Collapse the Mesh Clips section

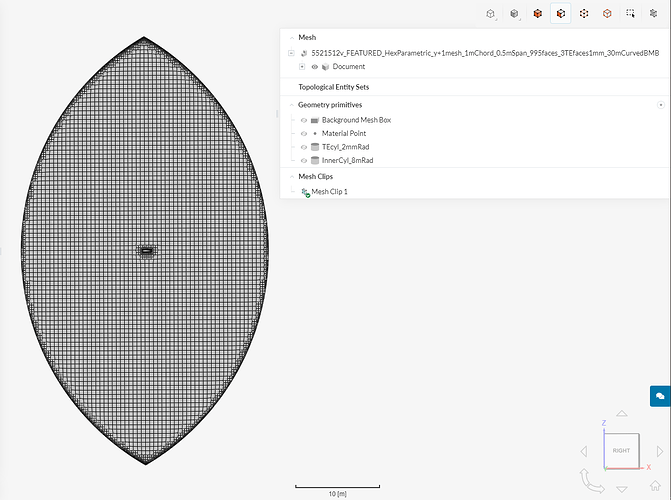pos(291,176)
